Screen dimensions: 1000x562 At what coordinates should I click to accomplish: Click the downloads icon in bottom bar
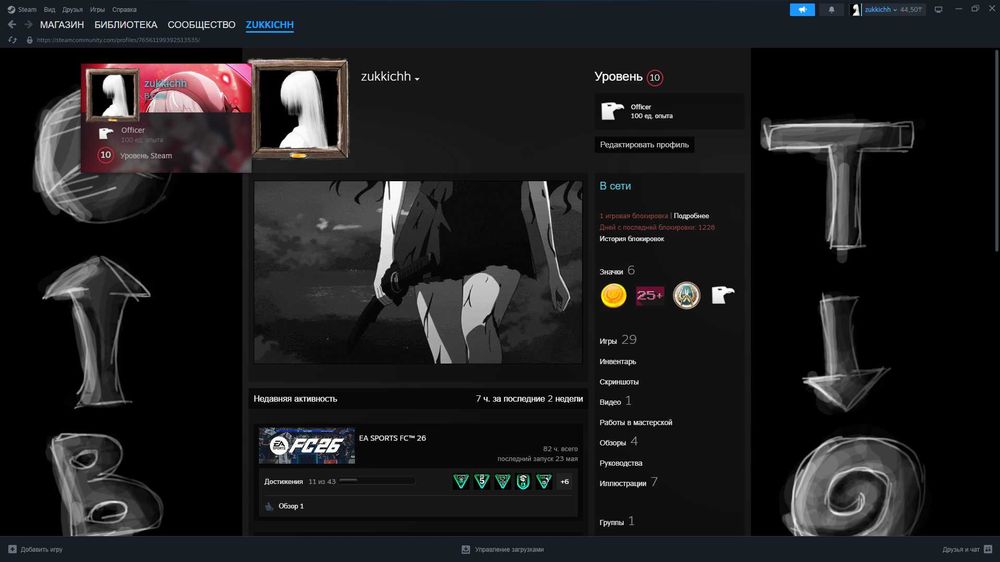pos(466,549)
